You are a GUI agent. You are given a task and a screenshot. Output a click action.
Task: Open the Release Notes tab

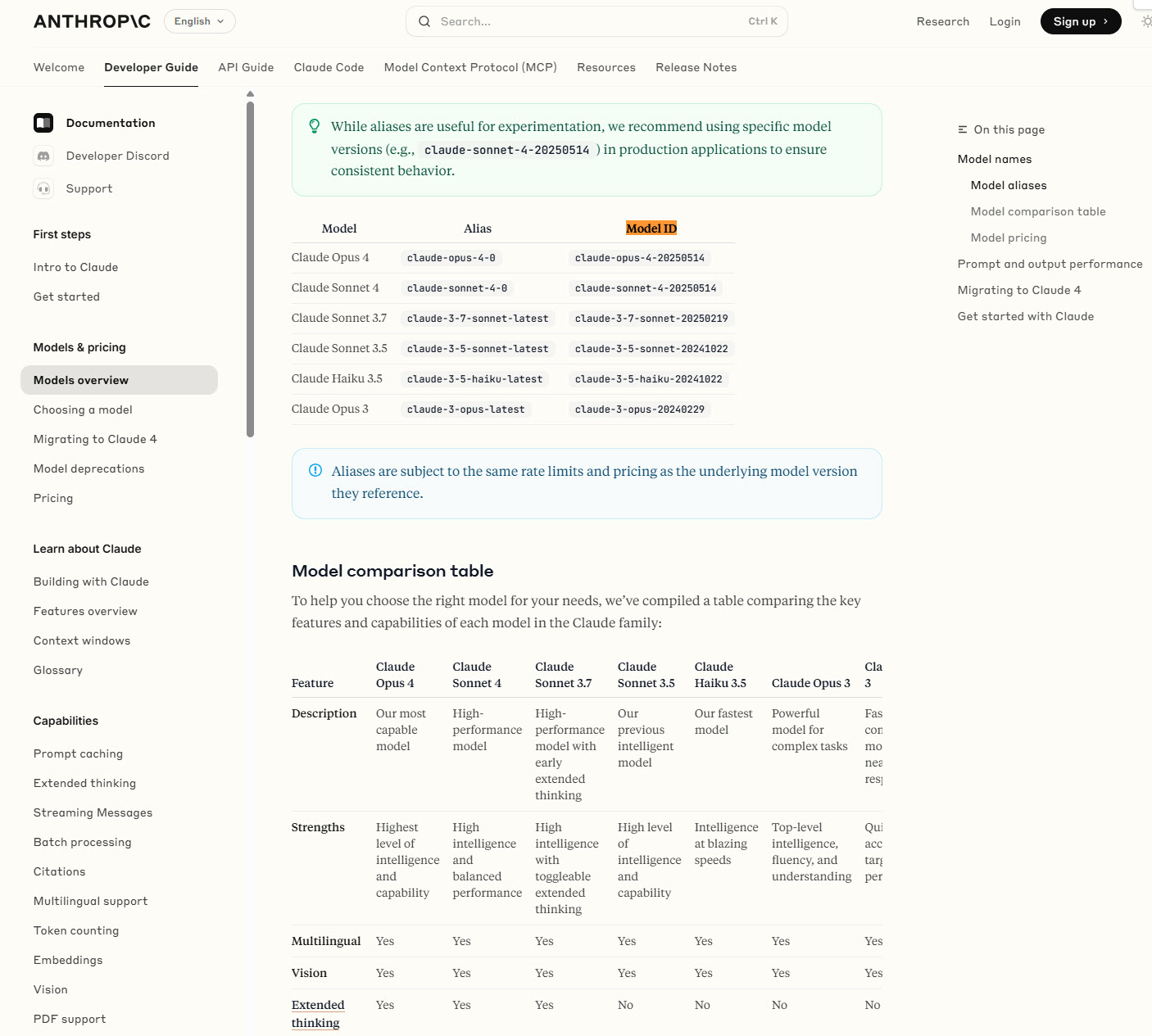696,67
